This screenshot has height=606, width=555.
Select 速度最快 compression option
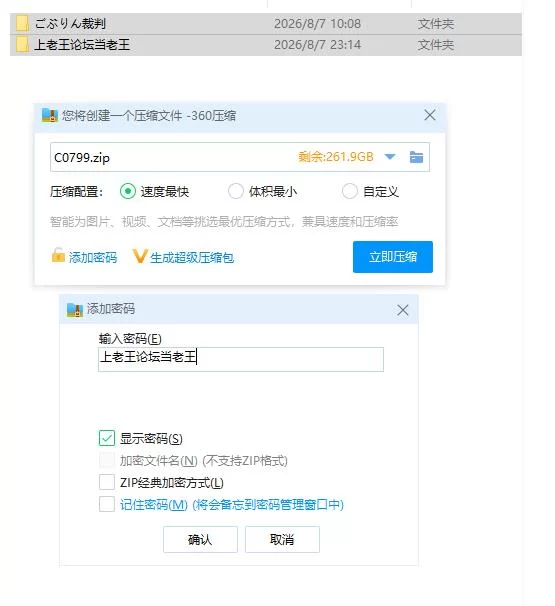128,191
